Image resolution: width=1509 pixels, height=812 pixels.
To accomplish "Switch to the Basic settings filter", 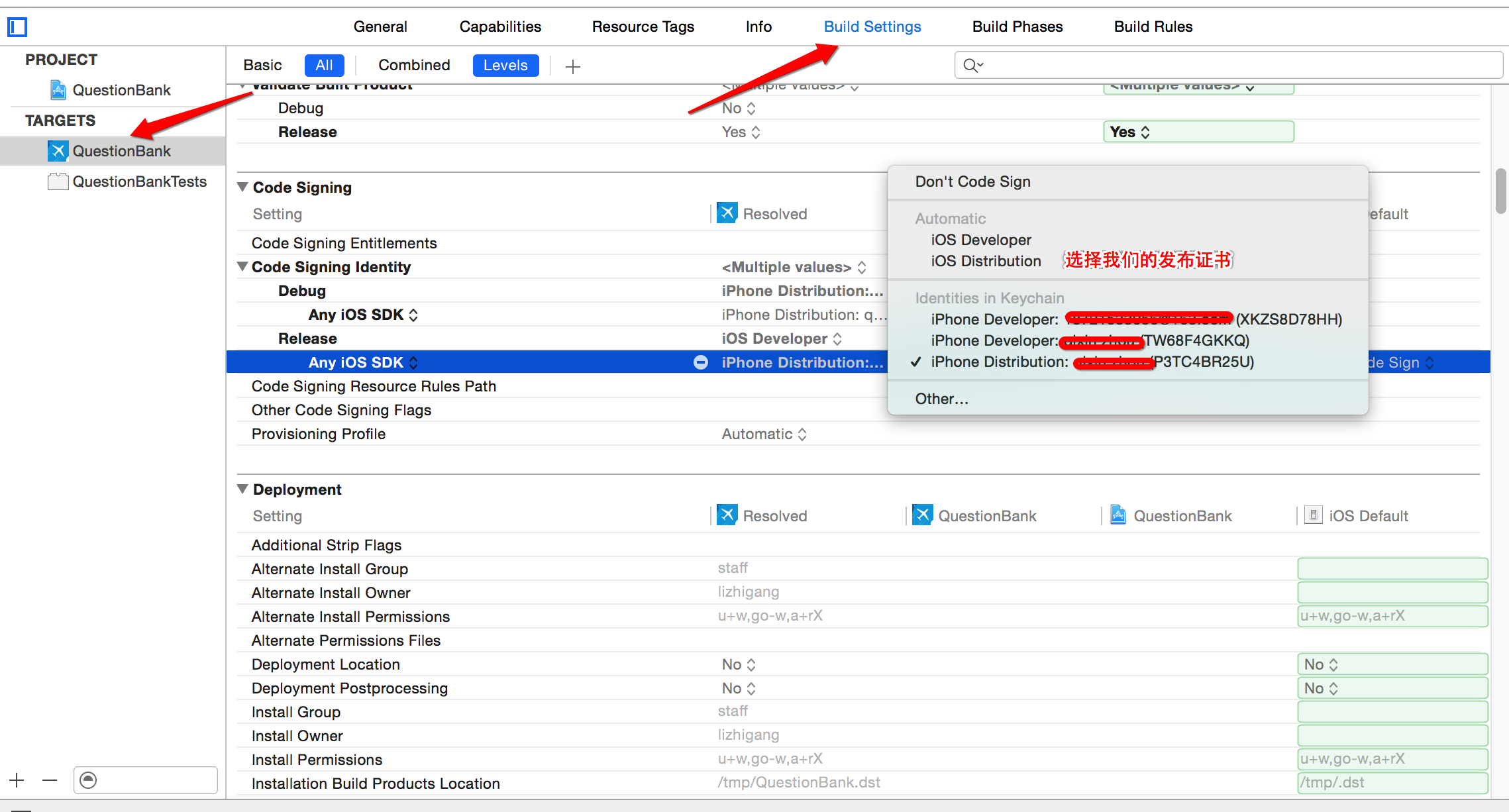I will pos(262,65).
